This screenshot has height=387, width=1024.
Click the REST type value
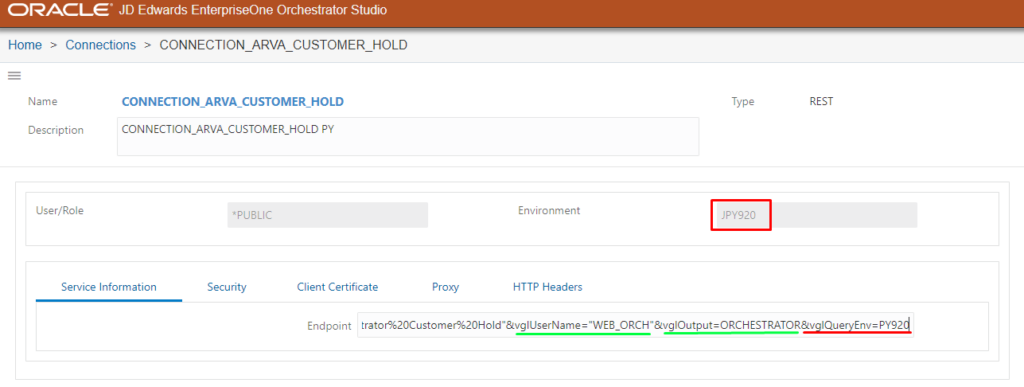821,102
